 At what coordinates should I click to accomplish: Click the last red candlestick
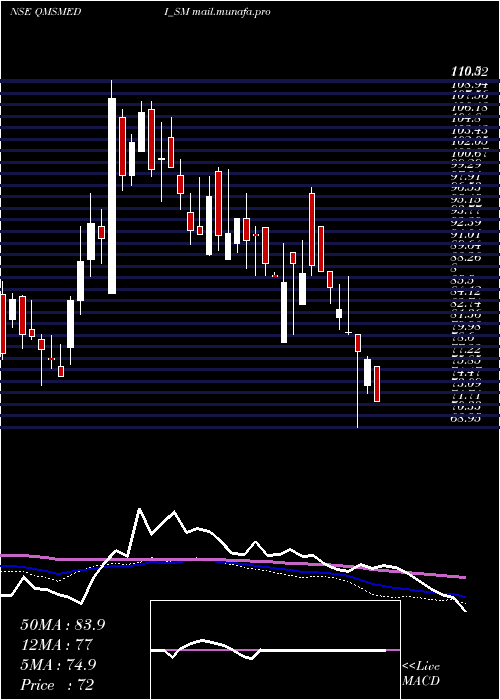point(377,384)
